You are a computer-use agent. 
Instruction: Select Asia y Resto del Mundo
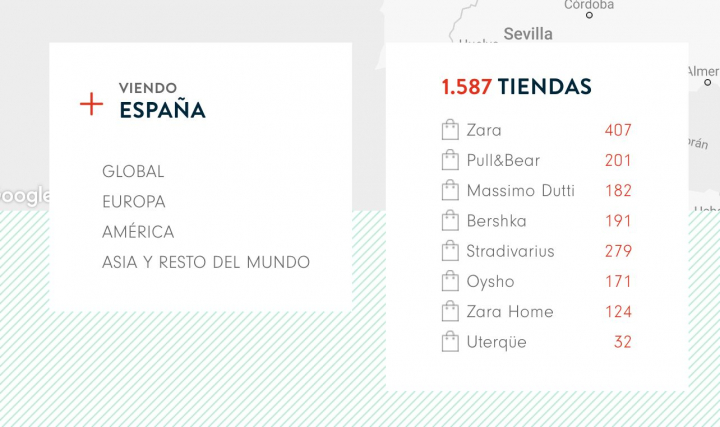click(x=206, y=262)
